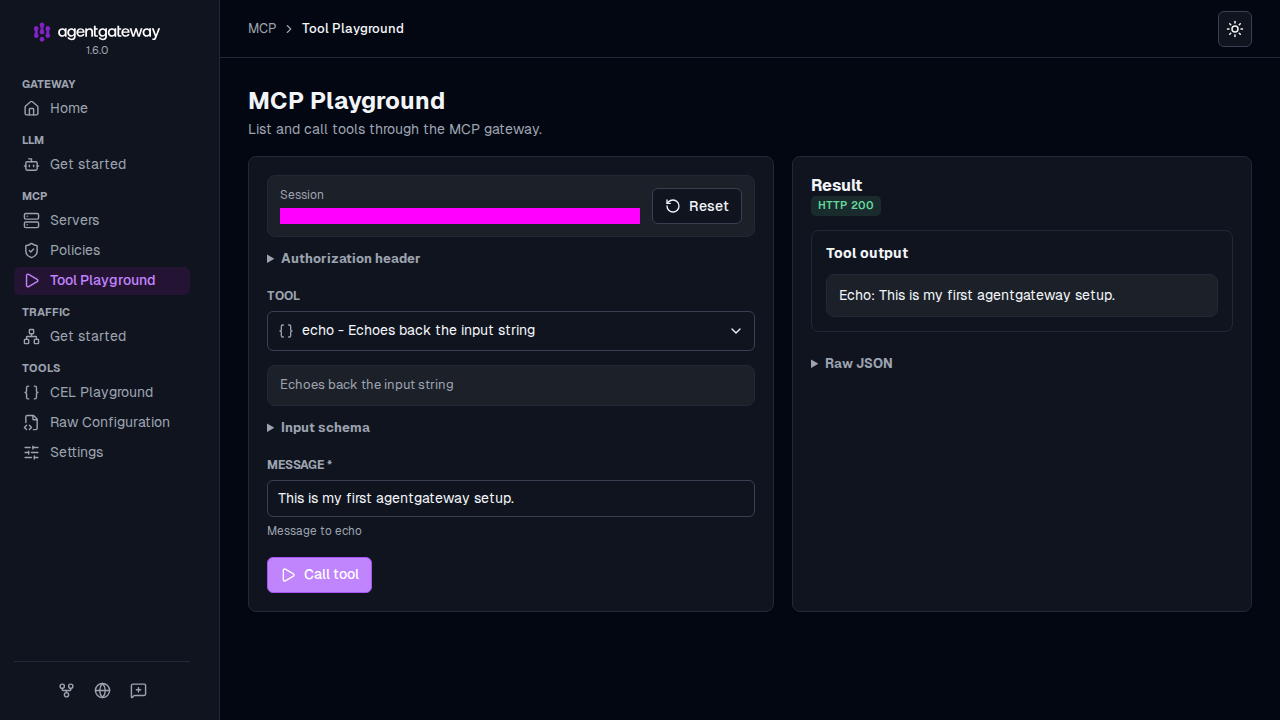The image size is (1280, 720).
Task: Click the GATEWAY section label in sidebar
Action: [48, 84]
